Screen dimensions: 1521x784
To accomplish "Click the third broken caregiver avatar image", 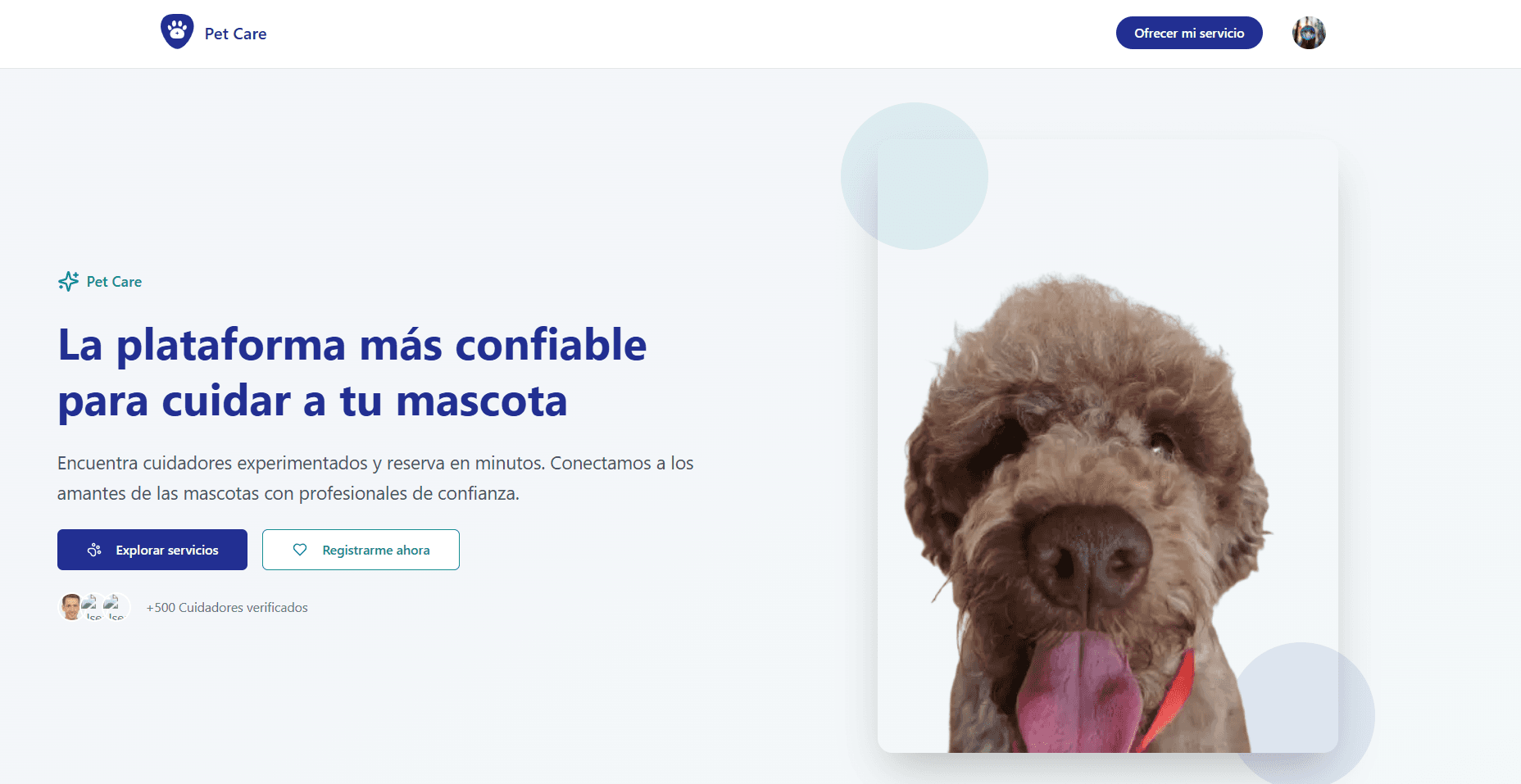I will (116, 607).
